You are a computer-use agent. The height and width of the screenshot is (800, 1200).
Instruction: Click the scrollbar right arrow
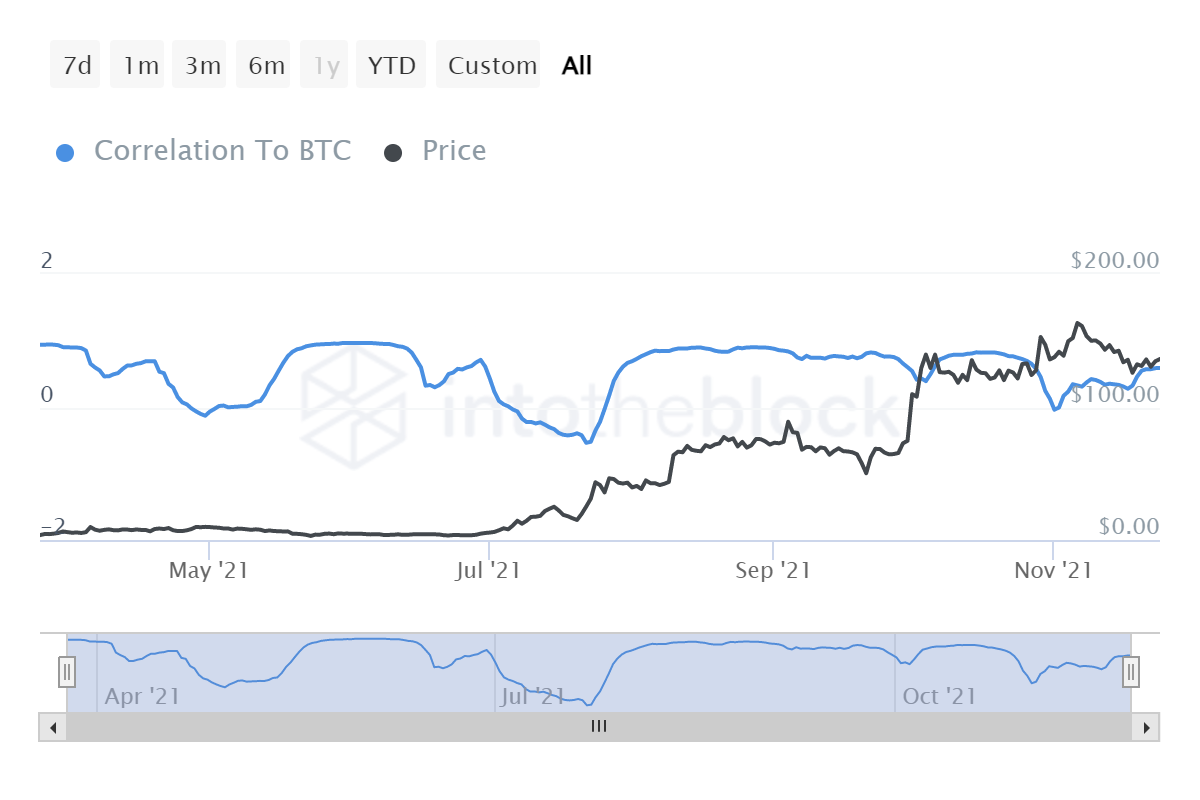click(x=1148, y=727)
